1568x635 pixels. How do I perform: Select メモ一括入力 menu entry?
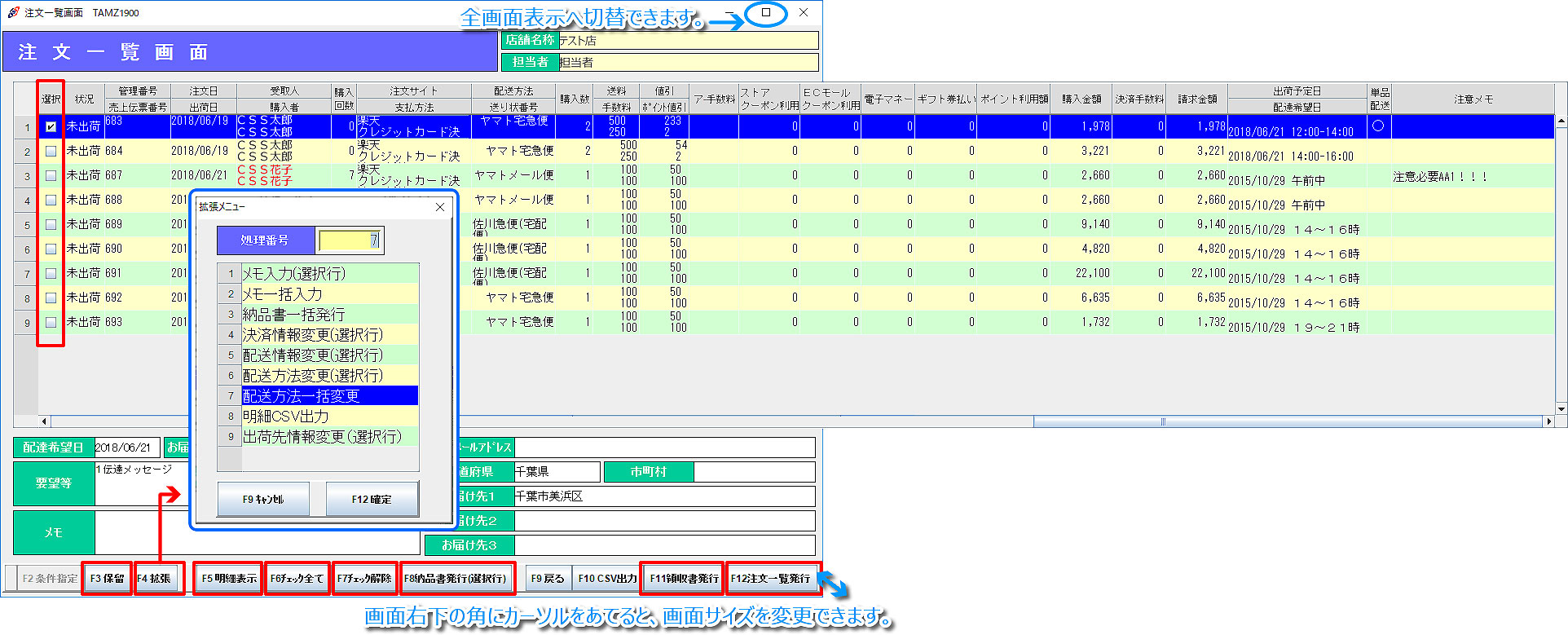[x=329, y=294]
